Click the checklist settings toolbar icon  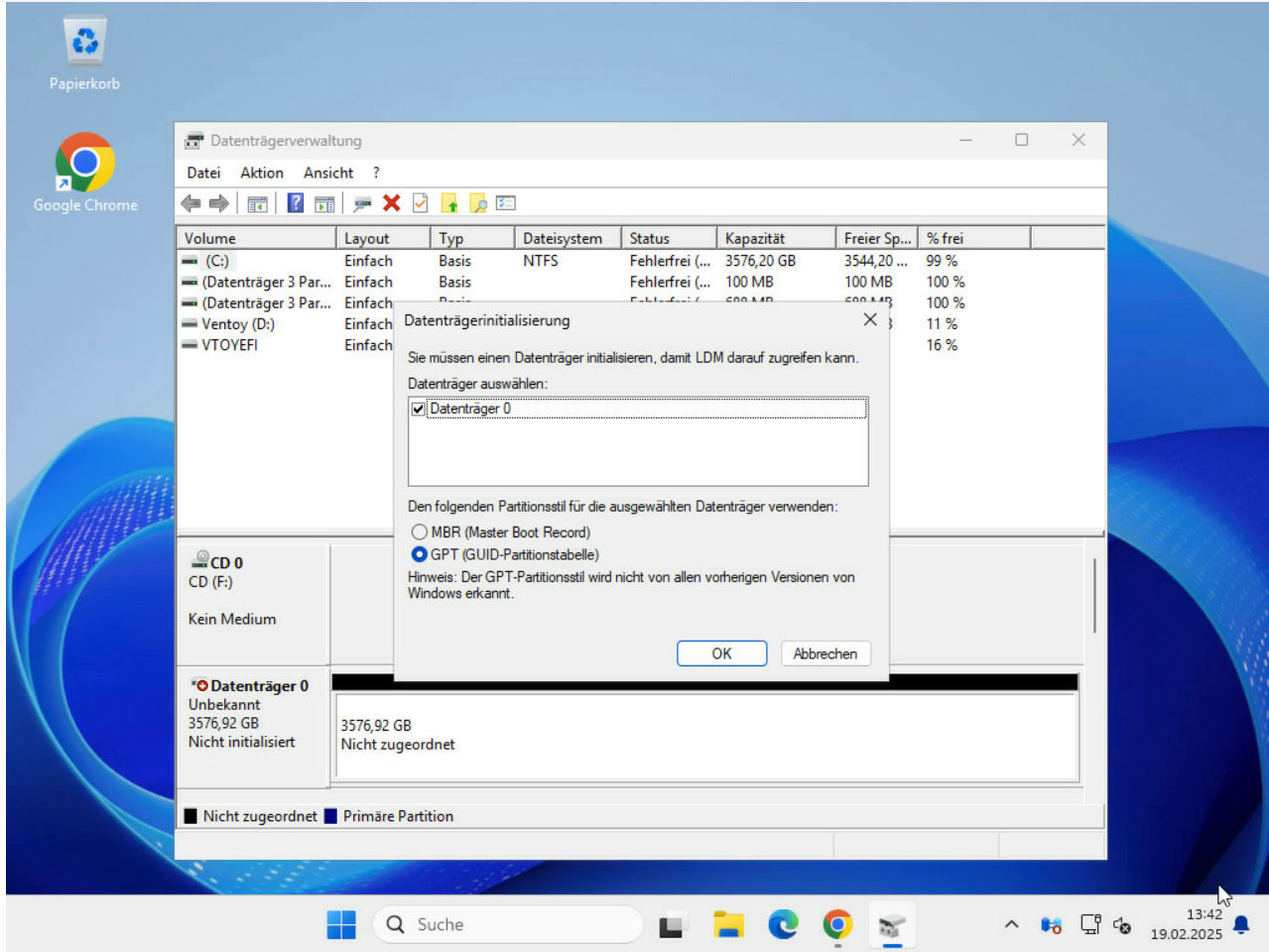coord(506,203)
